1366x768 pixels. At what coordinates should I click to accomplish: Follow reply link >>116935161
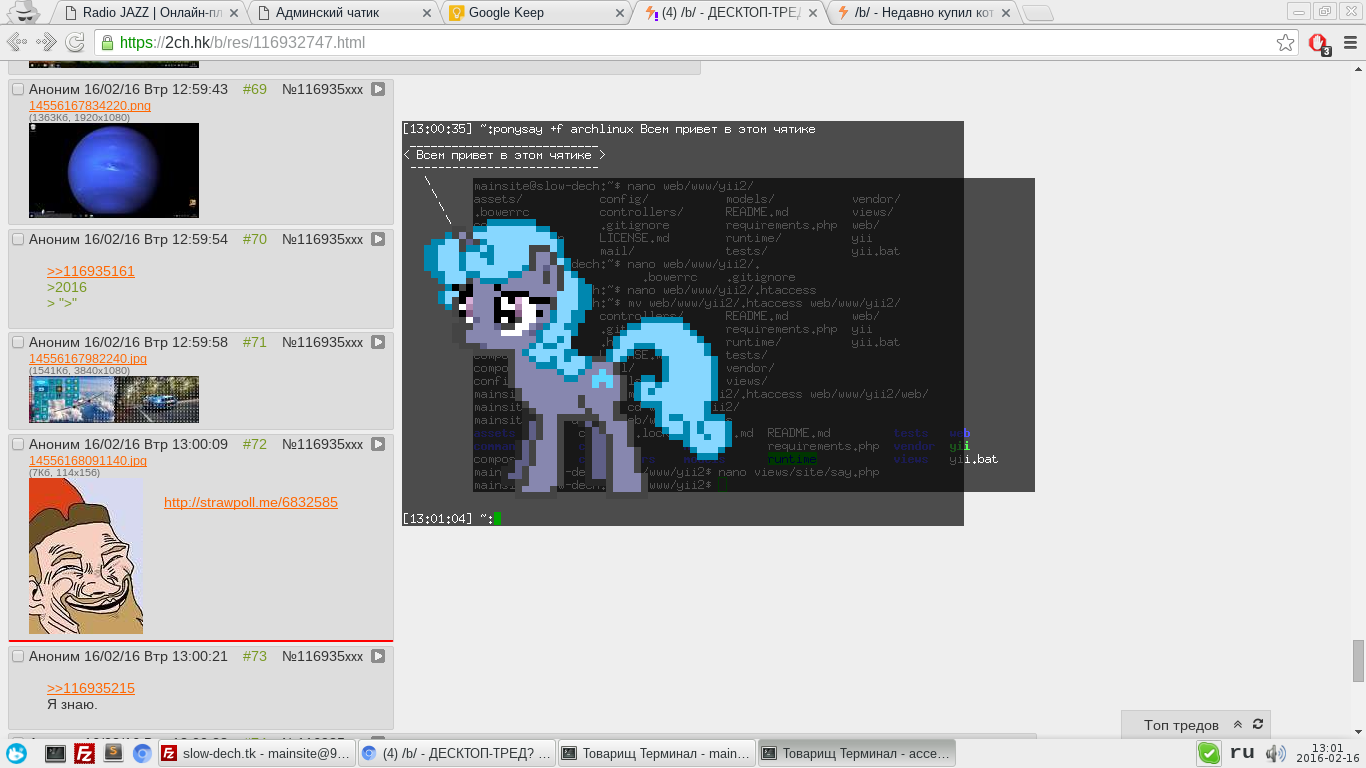91,271
